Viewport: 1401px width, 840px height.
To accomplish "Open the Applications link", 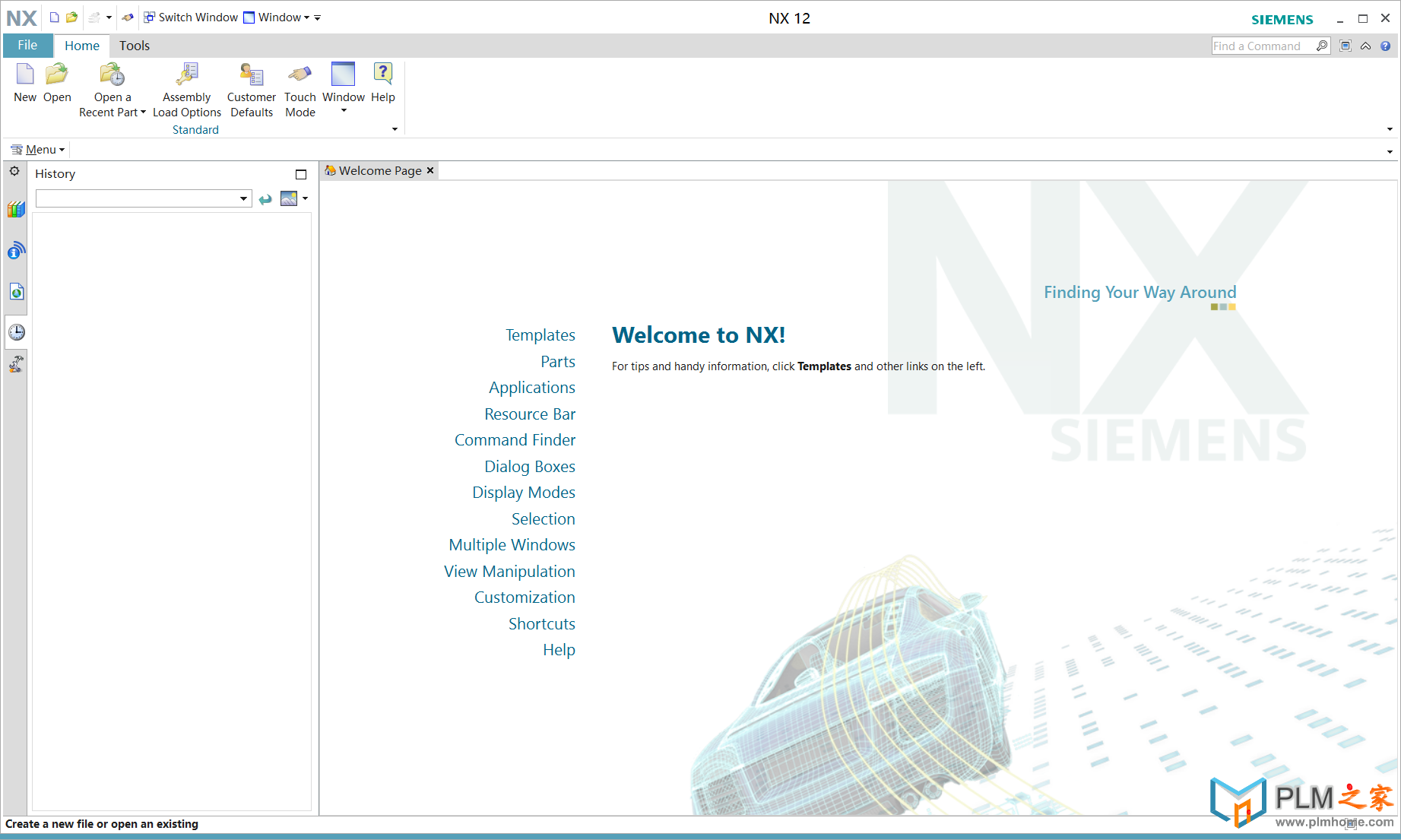I will tap(532, 388).
